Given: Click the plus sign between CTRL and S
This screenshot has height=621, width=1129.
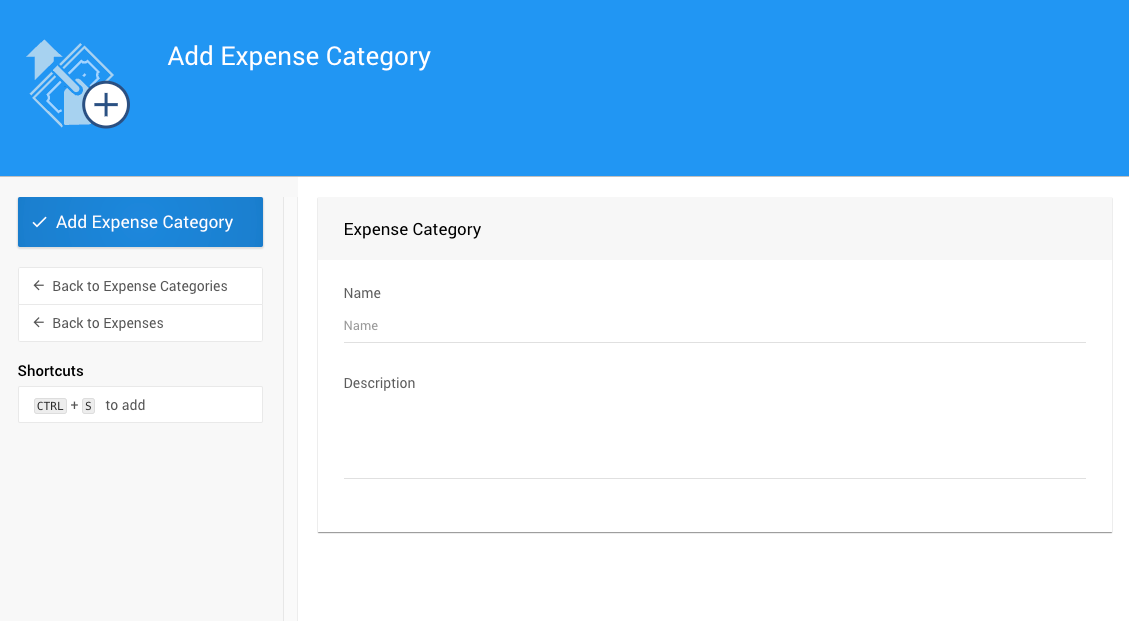Looking at the screenshot, I should click(75, 406).
